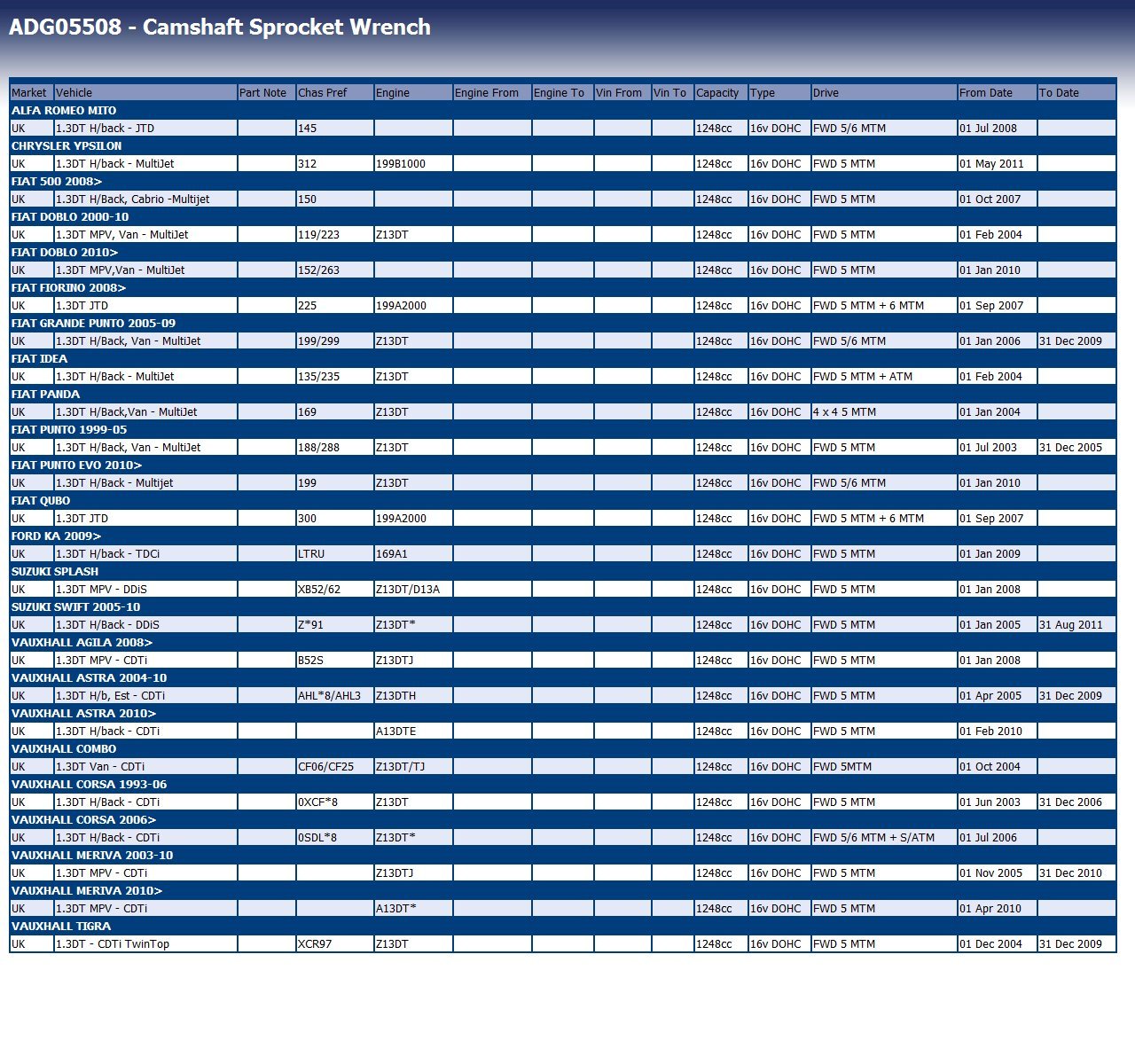
Task: Click the Drive column header
Action: pyautogui.click(x=884, y=92)
